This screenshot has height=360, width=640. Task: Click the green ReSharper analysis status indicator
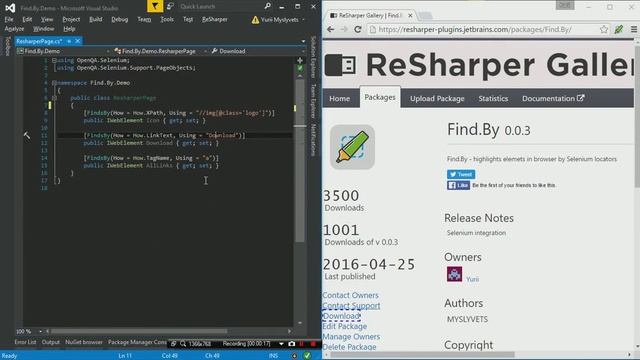(x=300, y=68)
